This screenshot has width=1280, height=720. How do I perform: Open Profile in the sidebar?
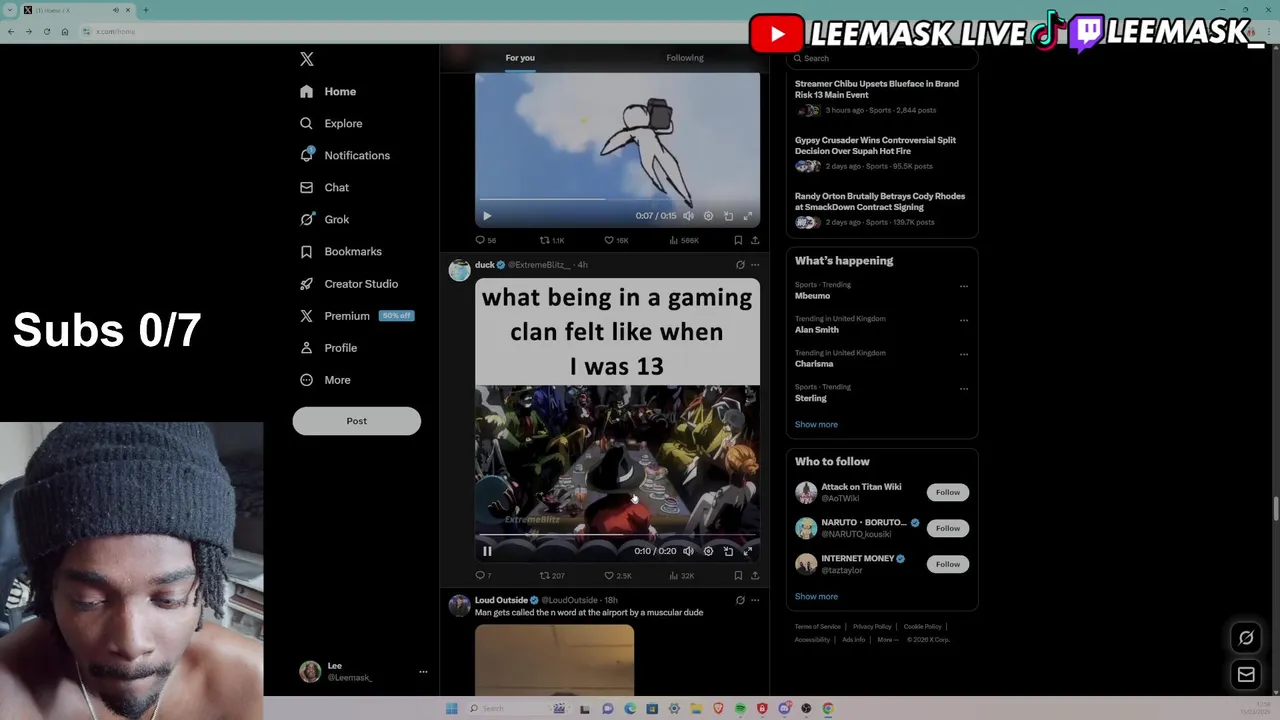click(x=328, y=347)
